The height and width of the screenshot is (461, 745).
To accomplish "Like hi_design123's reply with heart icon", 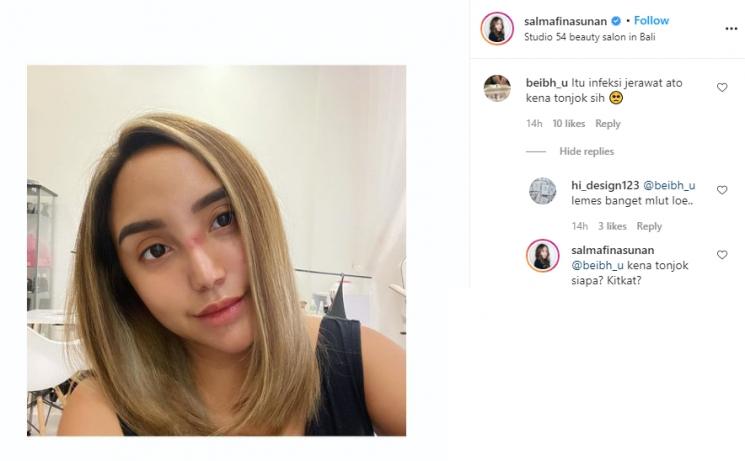I will tap(722, 190).
